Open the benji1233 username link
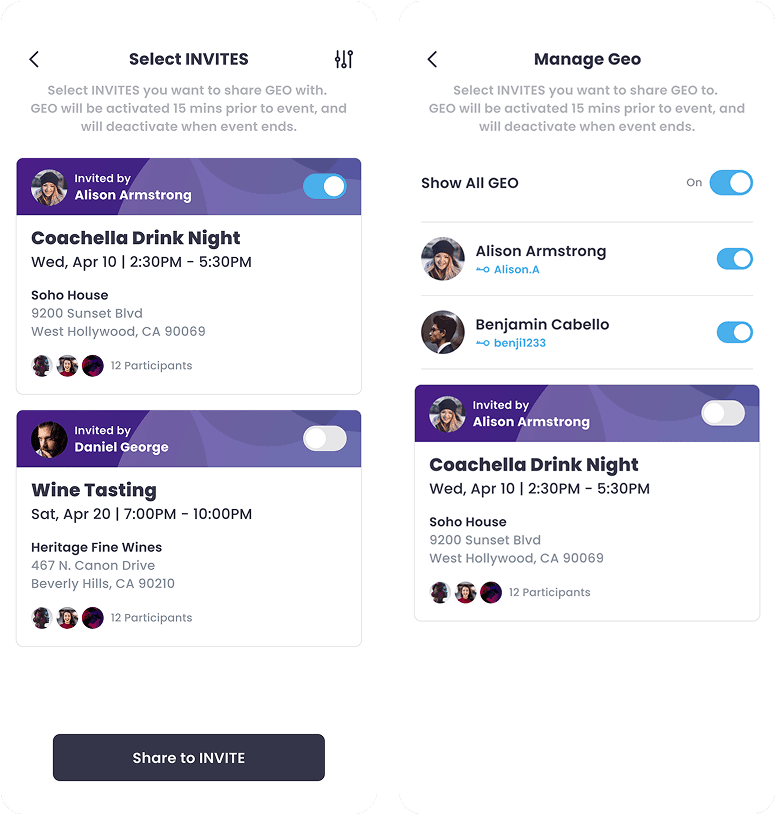This screenshot has width=775, height=814. [520, 343]
